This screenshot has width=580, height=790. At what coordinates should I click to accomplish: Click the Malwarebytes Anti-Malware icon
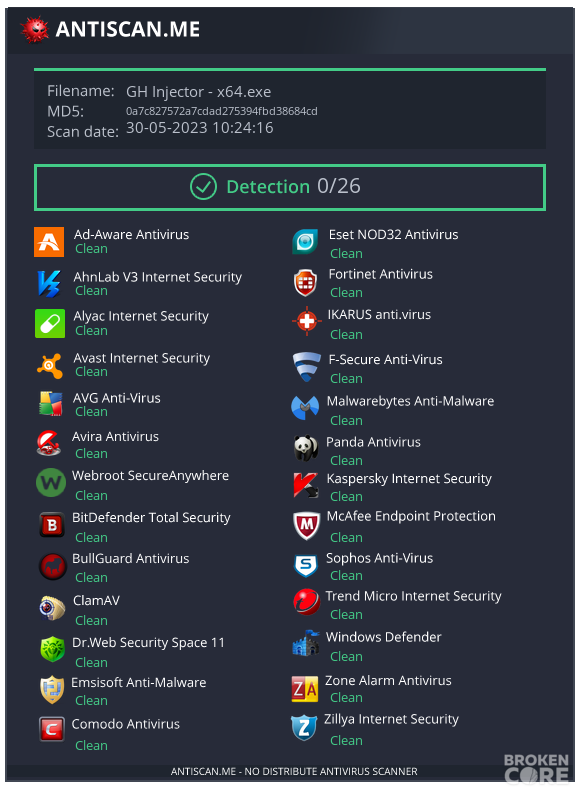coord(305,408)
